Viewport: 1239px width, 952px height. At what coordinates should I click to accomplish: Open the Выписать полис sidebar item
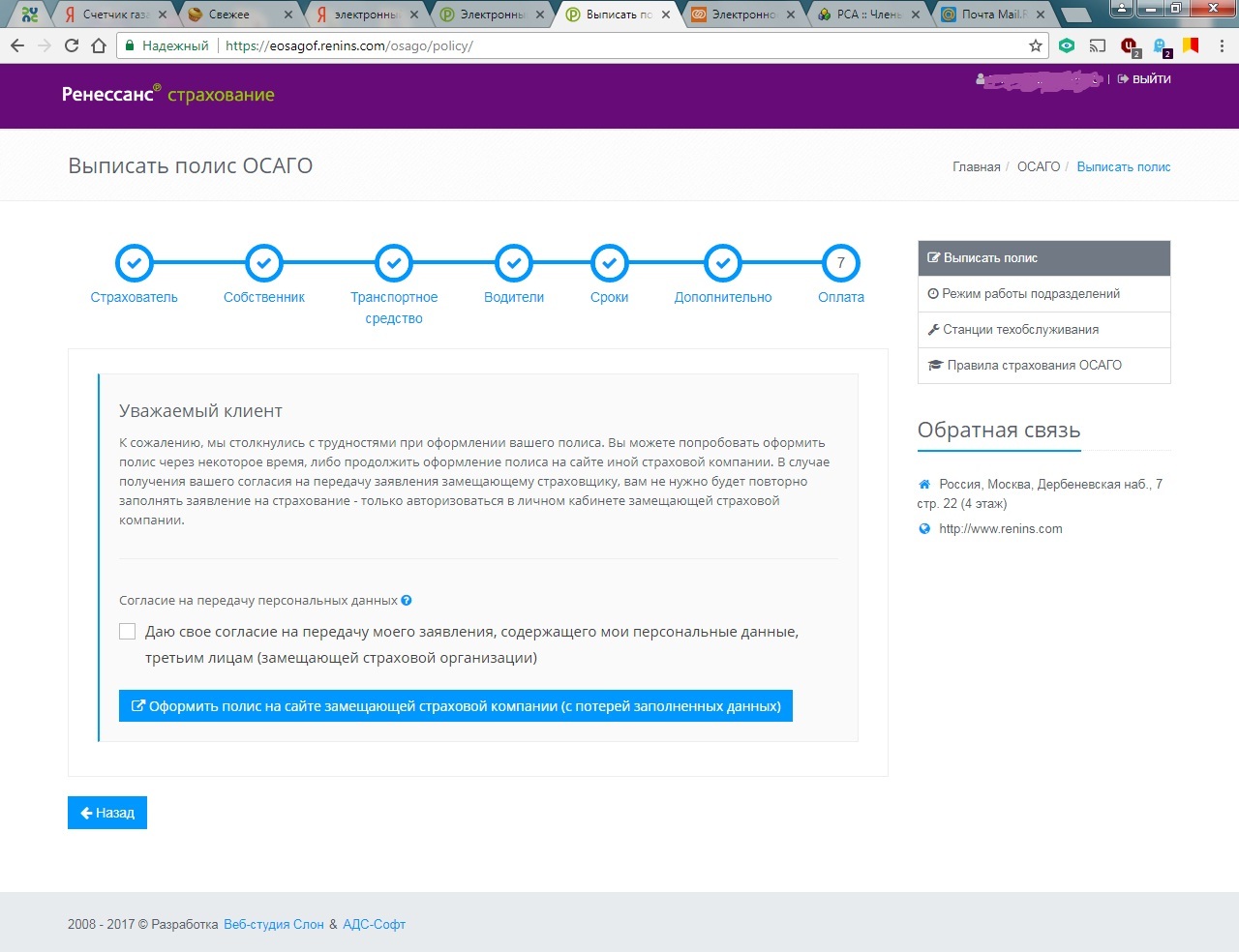1043,258
